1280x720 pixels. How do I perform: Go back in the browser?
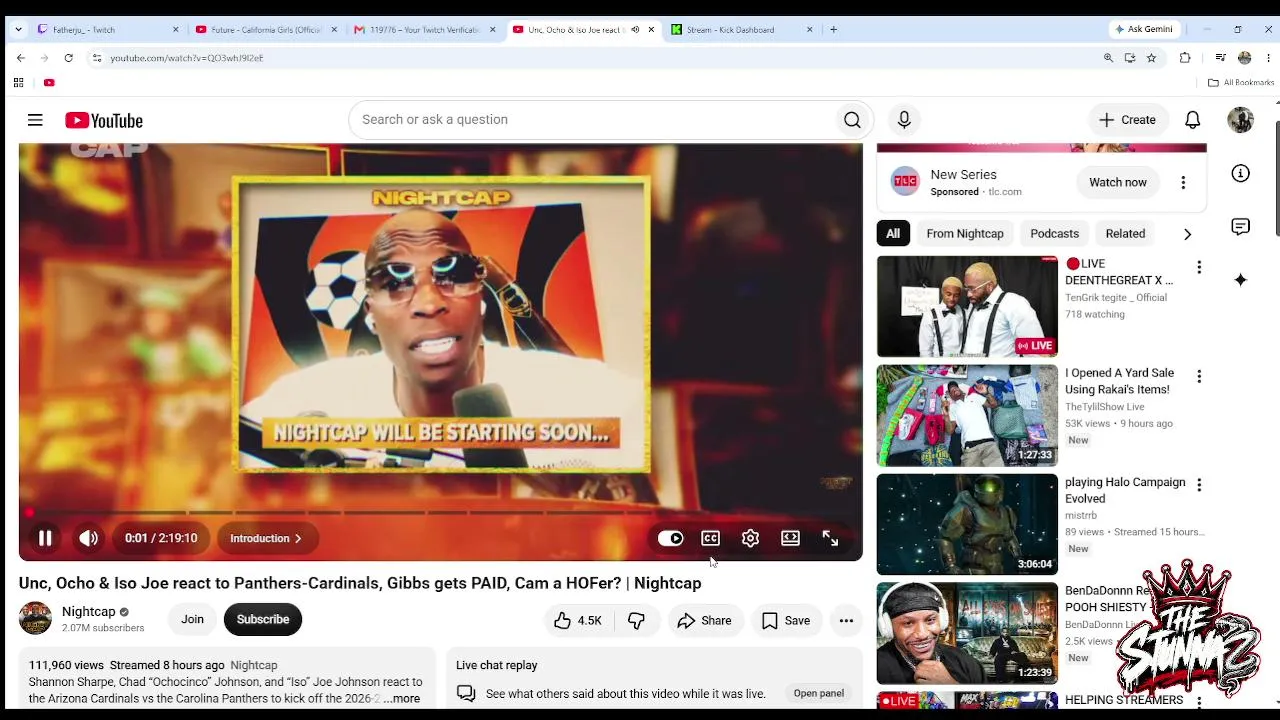pos(21,58)
